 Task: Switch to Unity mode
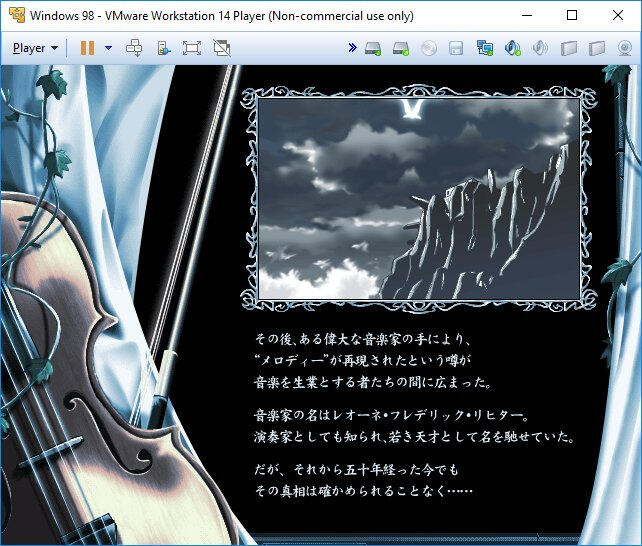point(222,48)
